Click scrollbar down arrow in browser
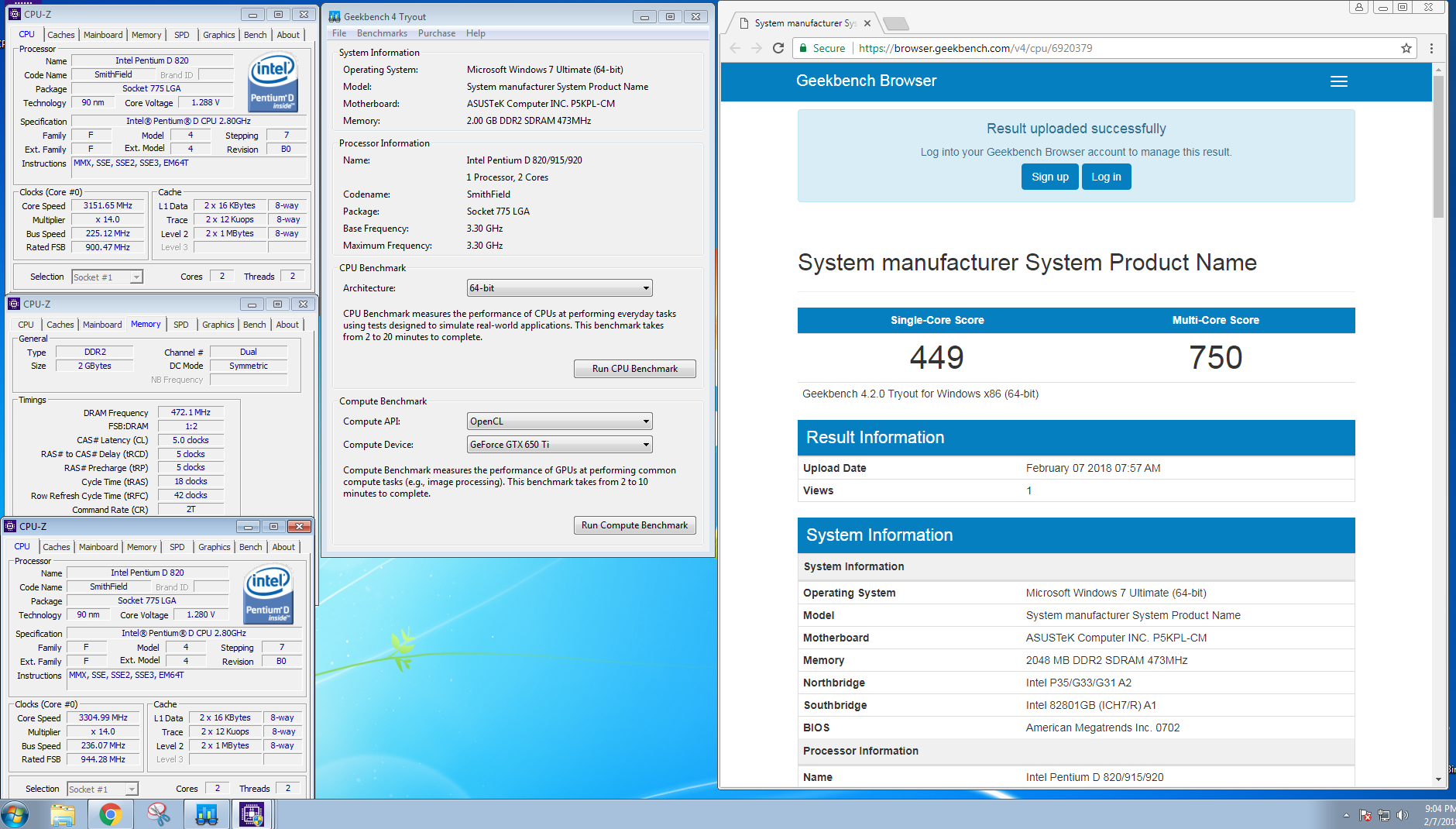Image resolution: width=1456 pixels, height=829 pixels. [x=1438, y=779]
